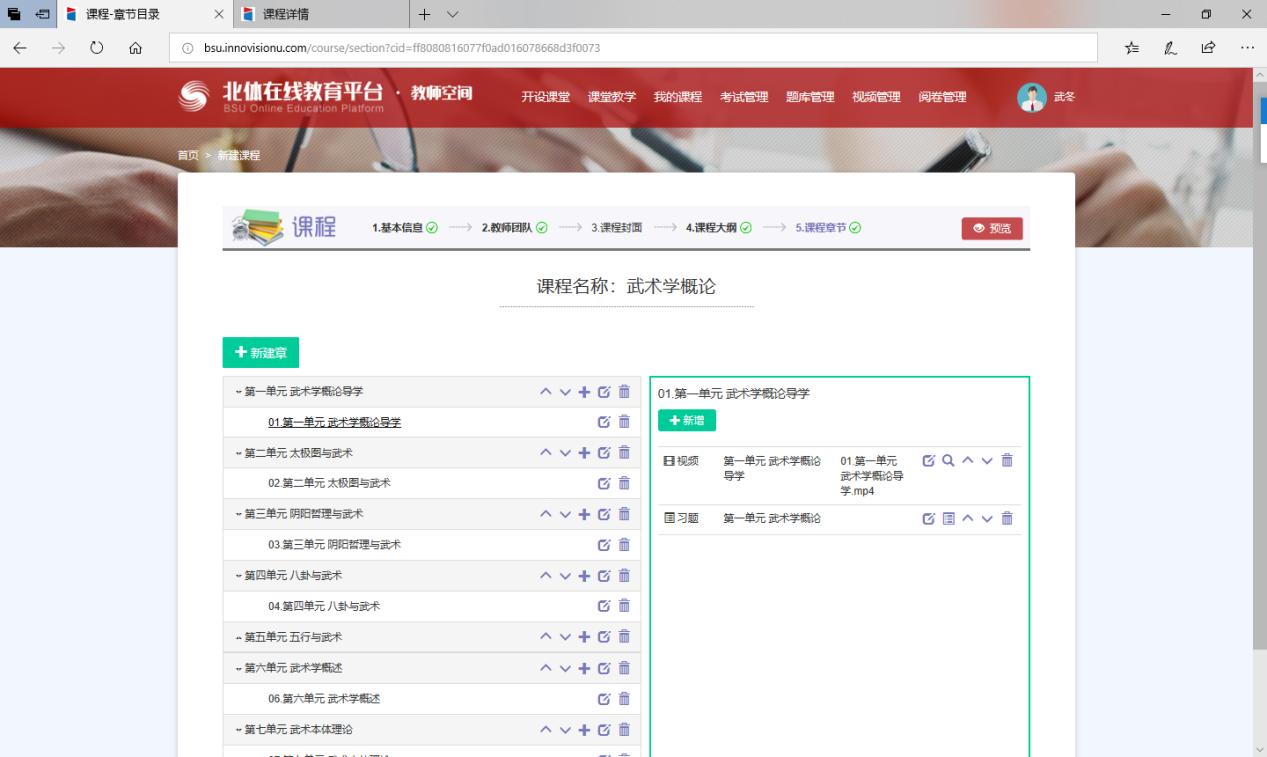Click the 预览 button
1267x757 pixels.
coord(991,228)
